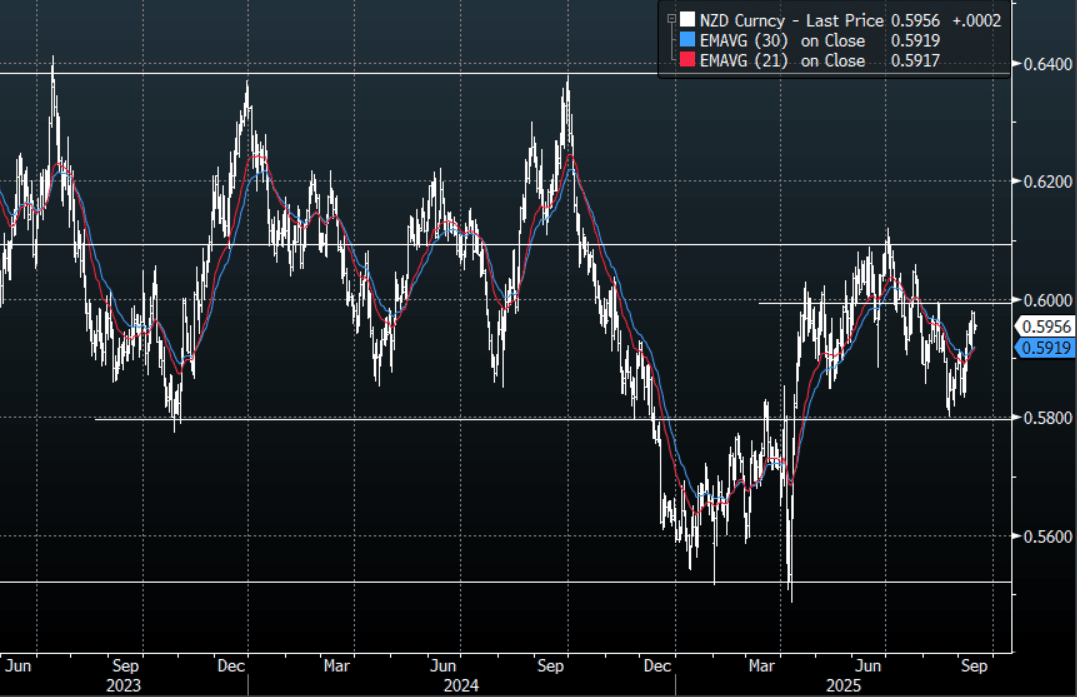
Task: Click the blue 0.5919 EMA price tag
Action: coord(1044,348)
